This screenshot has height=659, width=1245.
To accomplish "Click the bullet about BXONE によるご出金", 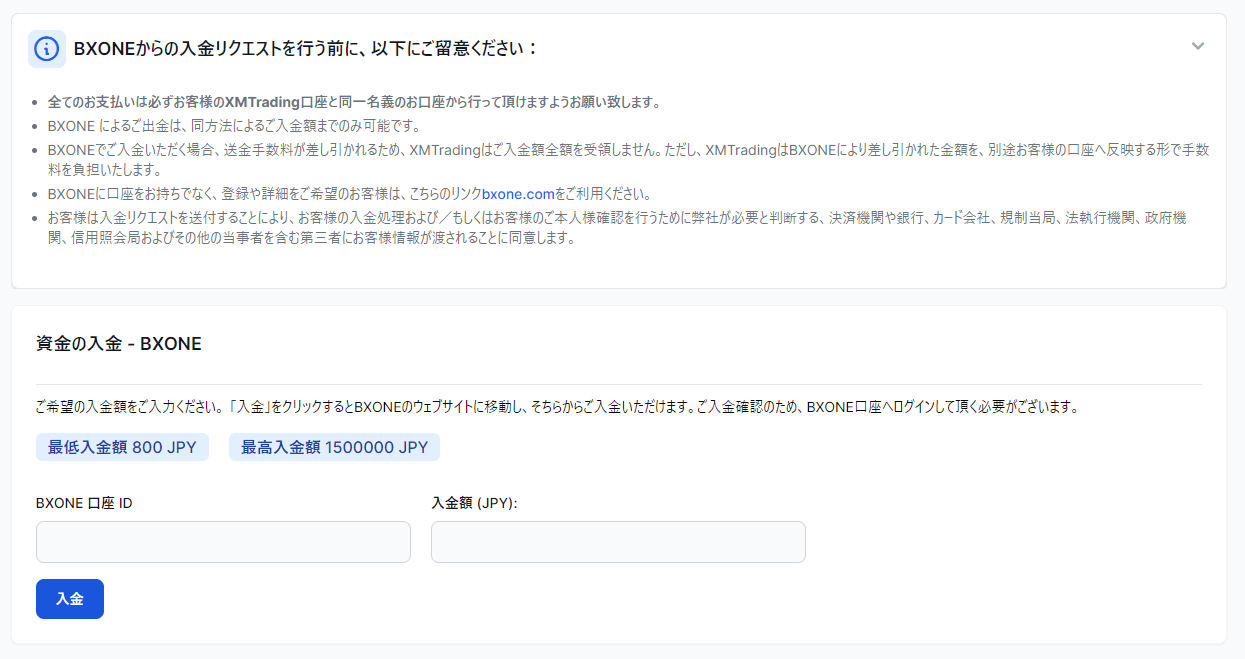I will click(x=234, y=126).
